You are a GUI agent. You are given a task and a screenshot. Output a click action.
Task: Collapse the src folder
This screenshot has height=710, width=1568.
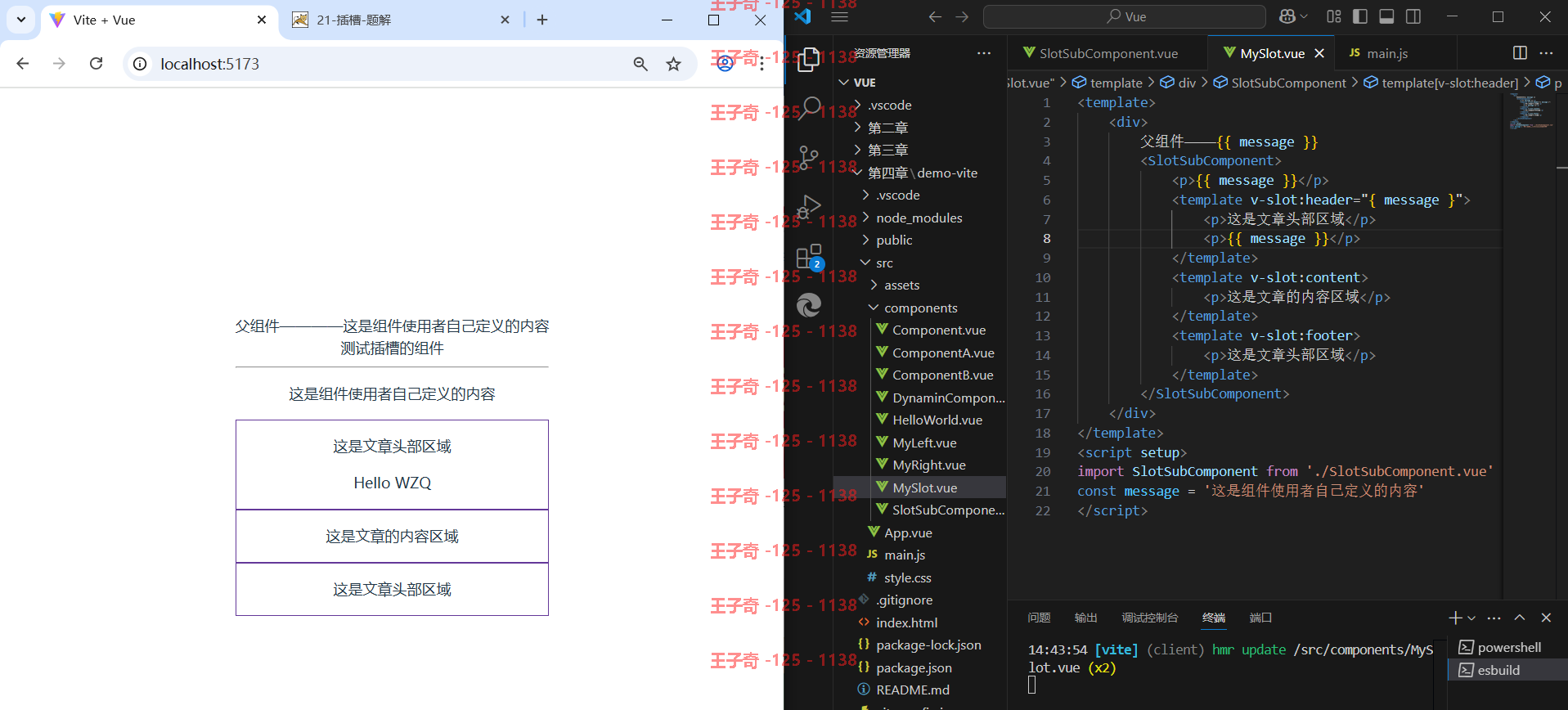click(919, 263)
